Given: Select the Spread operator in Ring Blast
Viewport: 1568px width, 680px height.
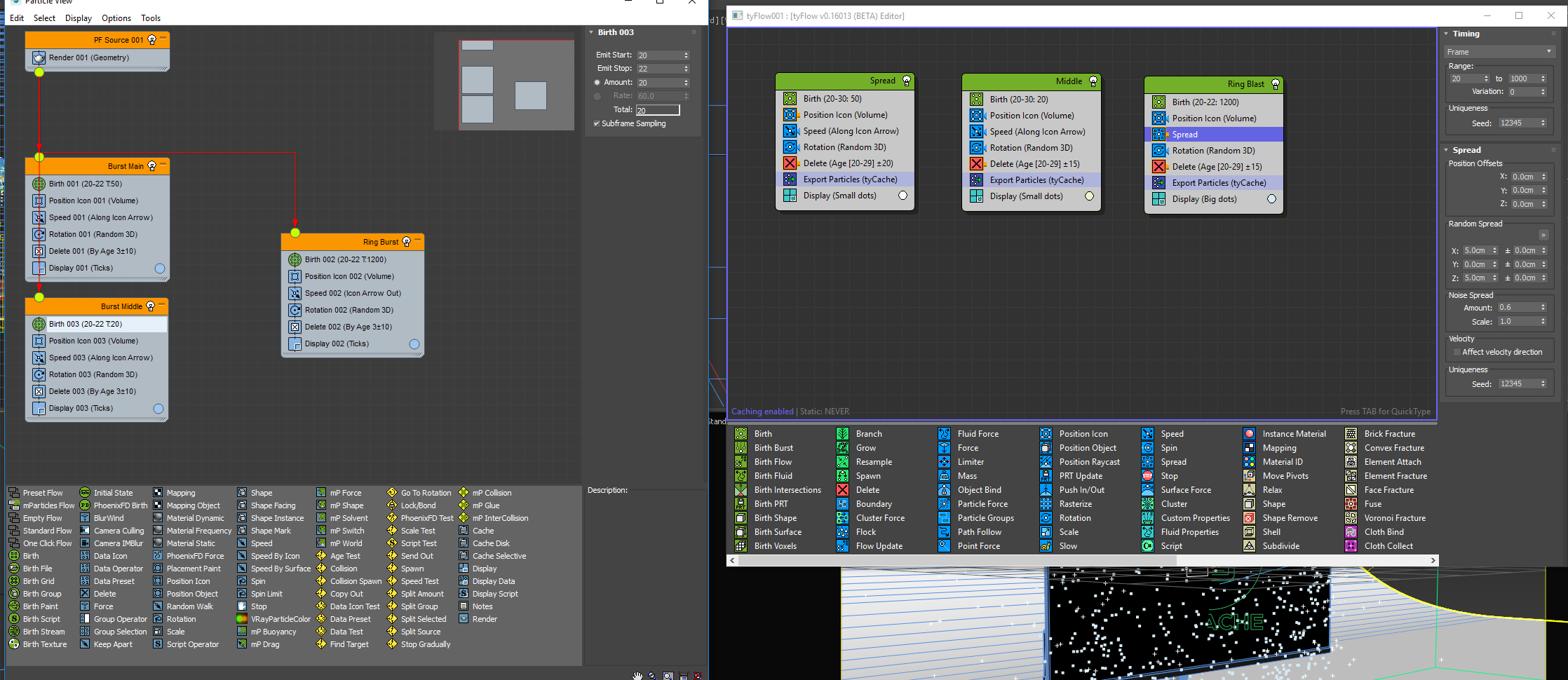Looking at the screenshot, I should tap(1184, 135).
